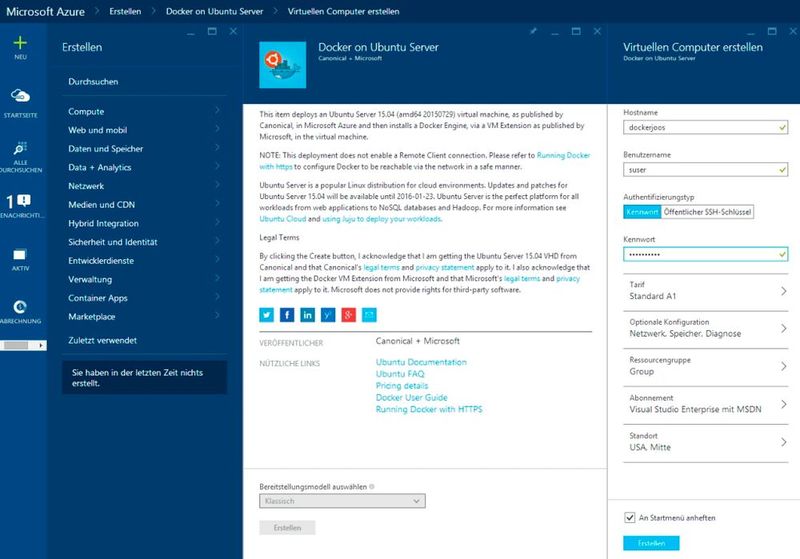
Task: Click the blue Erstellen button
Action: pos(651,543)
